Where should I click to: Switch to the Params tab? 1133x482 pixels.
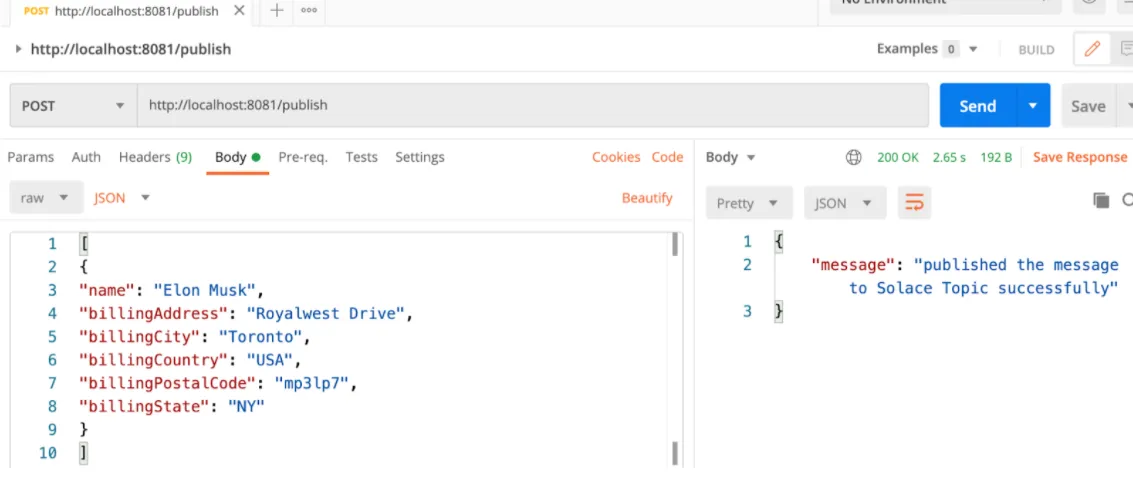(x=30, y=157)
